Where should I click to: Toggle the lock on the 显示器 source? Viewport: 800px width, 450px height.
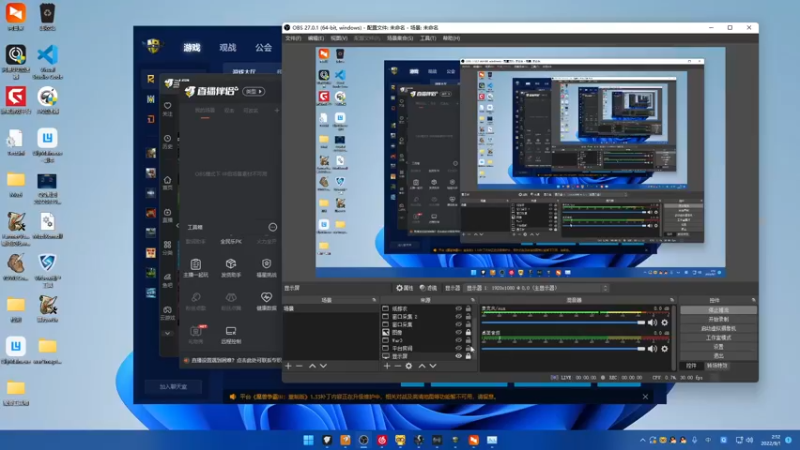click(468, 356)
